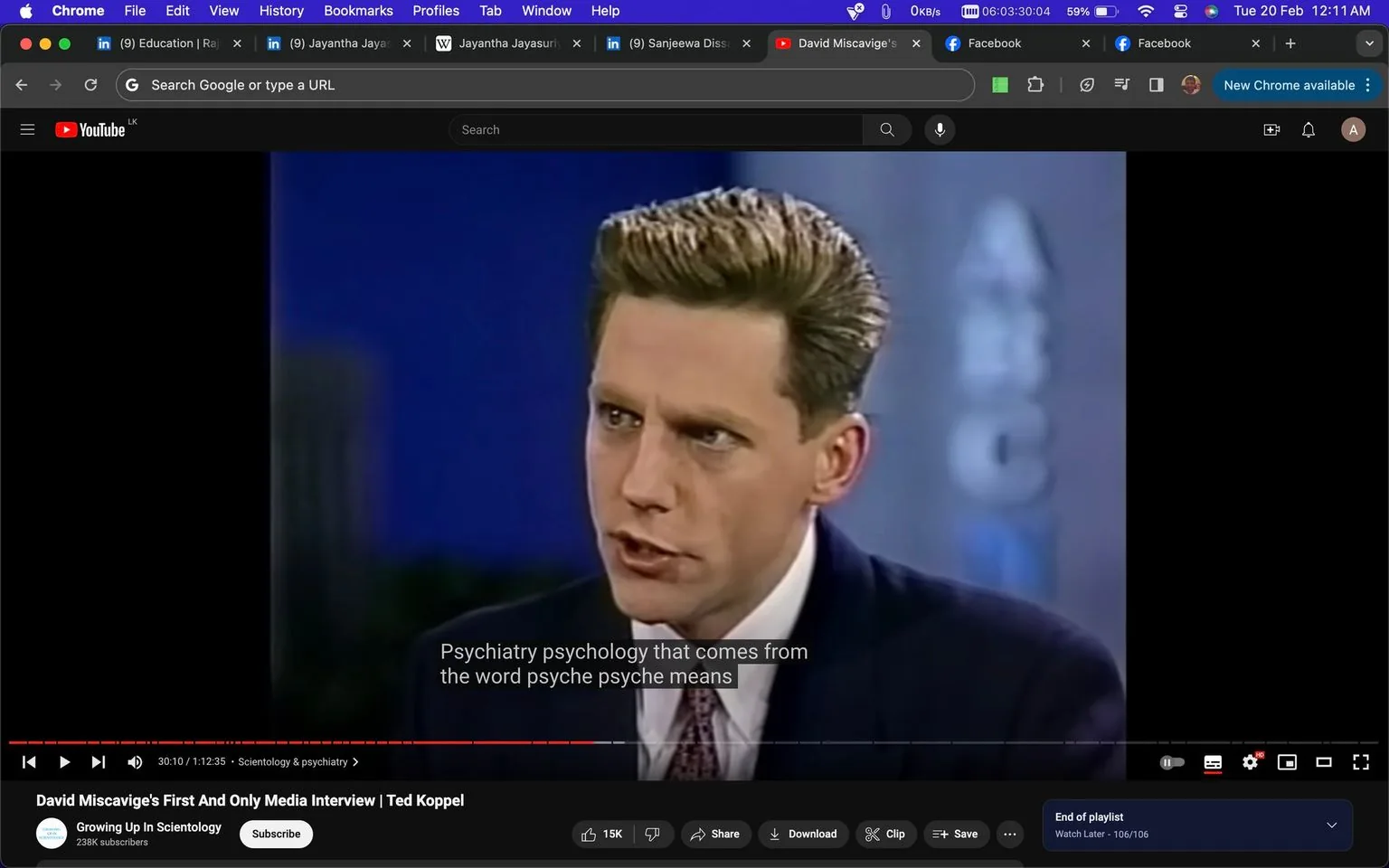Screen dimensions: 1389x868
Task: Enable subtitles with the captions icon
Action: click(x=1213, y=762)
